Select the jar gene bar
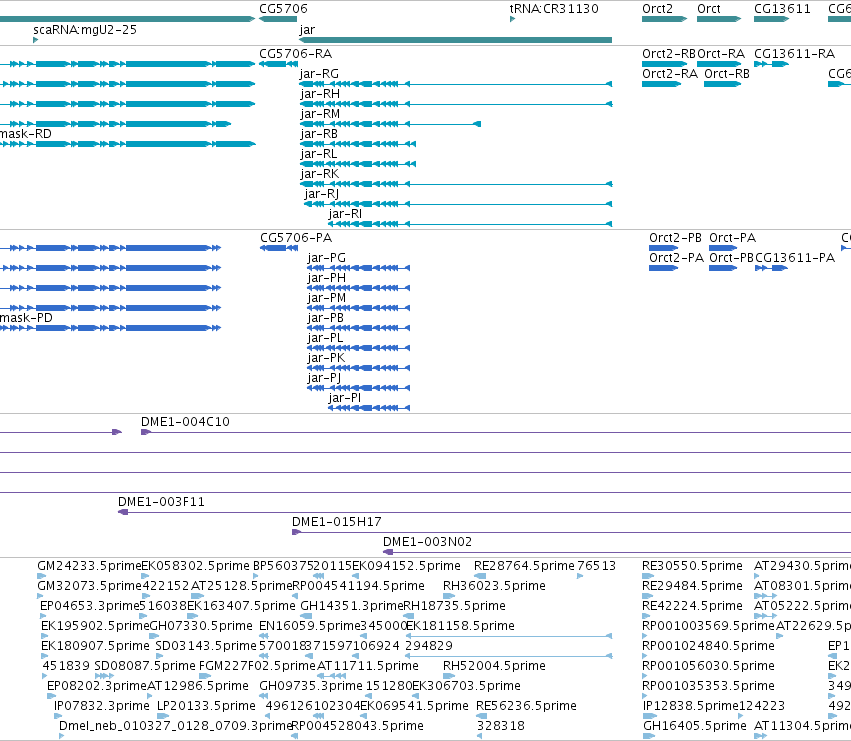 coord(455,40)
